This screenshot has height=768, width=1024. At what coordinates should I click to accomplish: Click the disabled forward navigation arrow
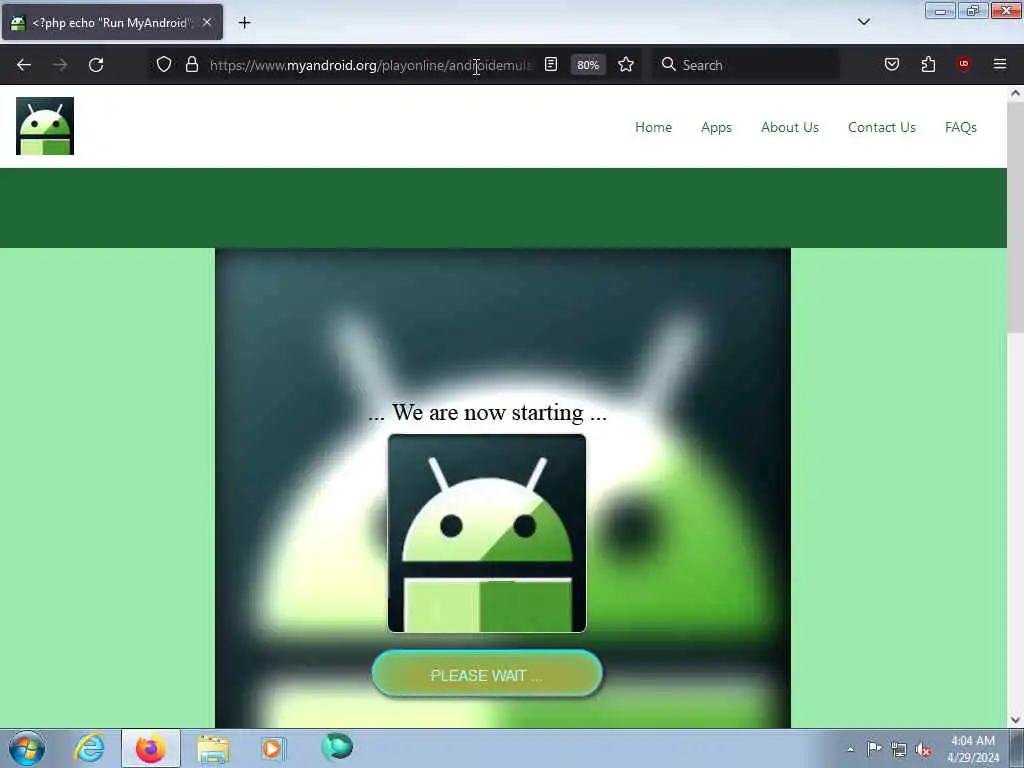click(59, 65)
